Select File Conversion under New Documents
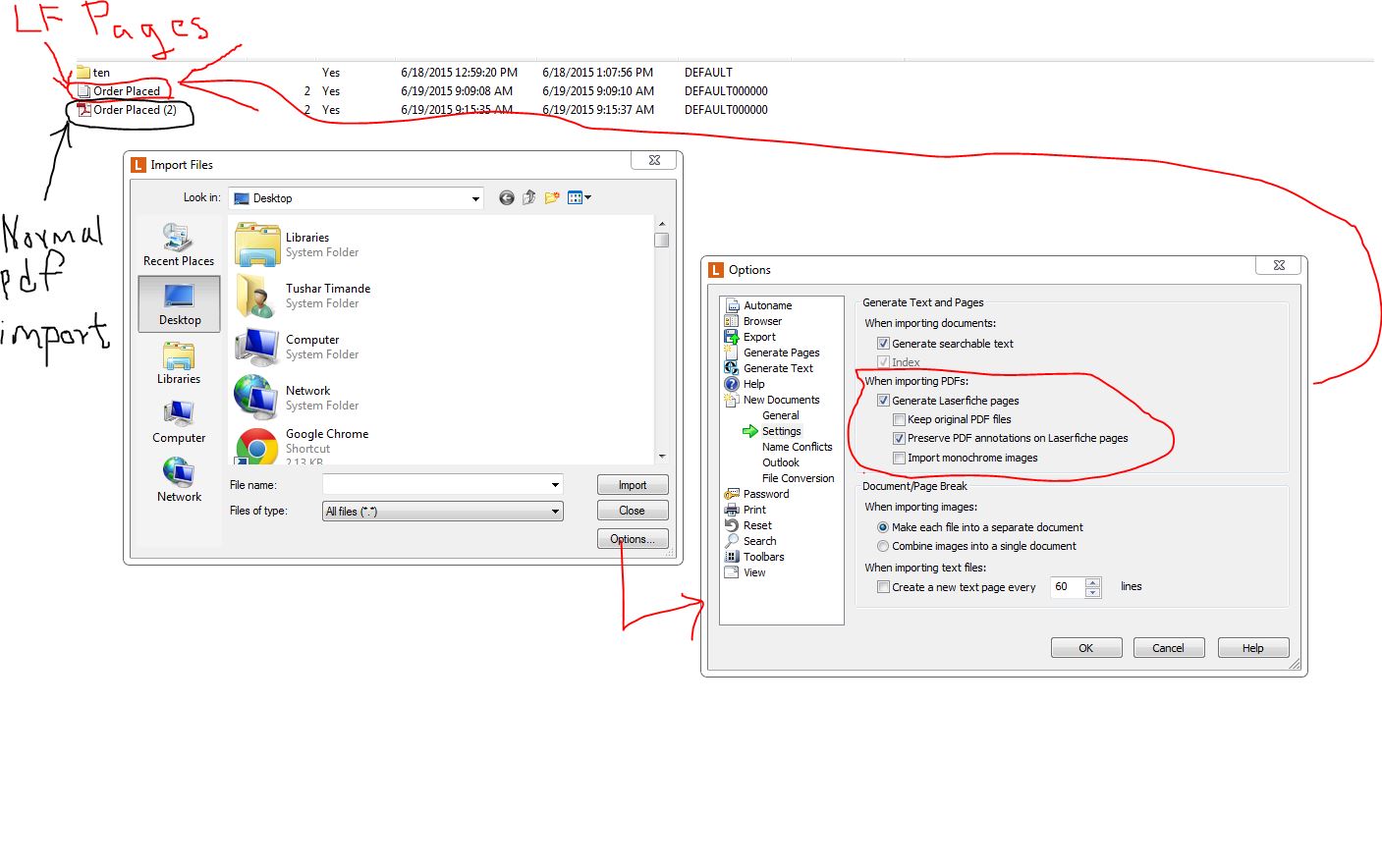The width and height of the screenshot is (1382, 868). click(x=798, y=478)
